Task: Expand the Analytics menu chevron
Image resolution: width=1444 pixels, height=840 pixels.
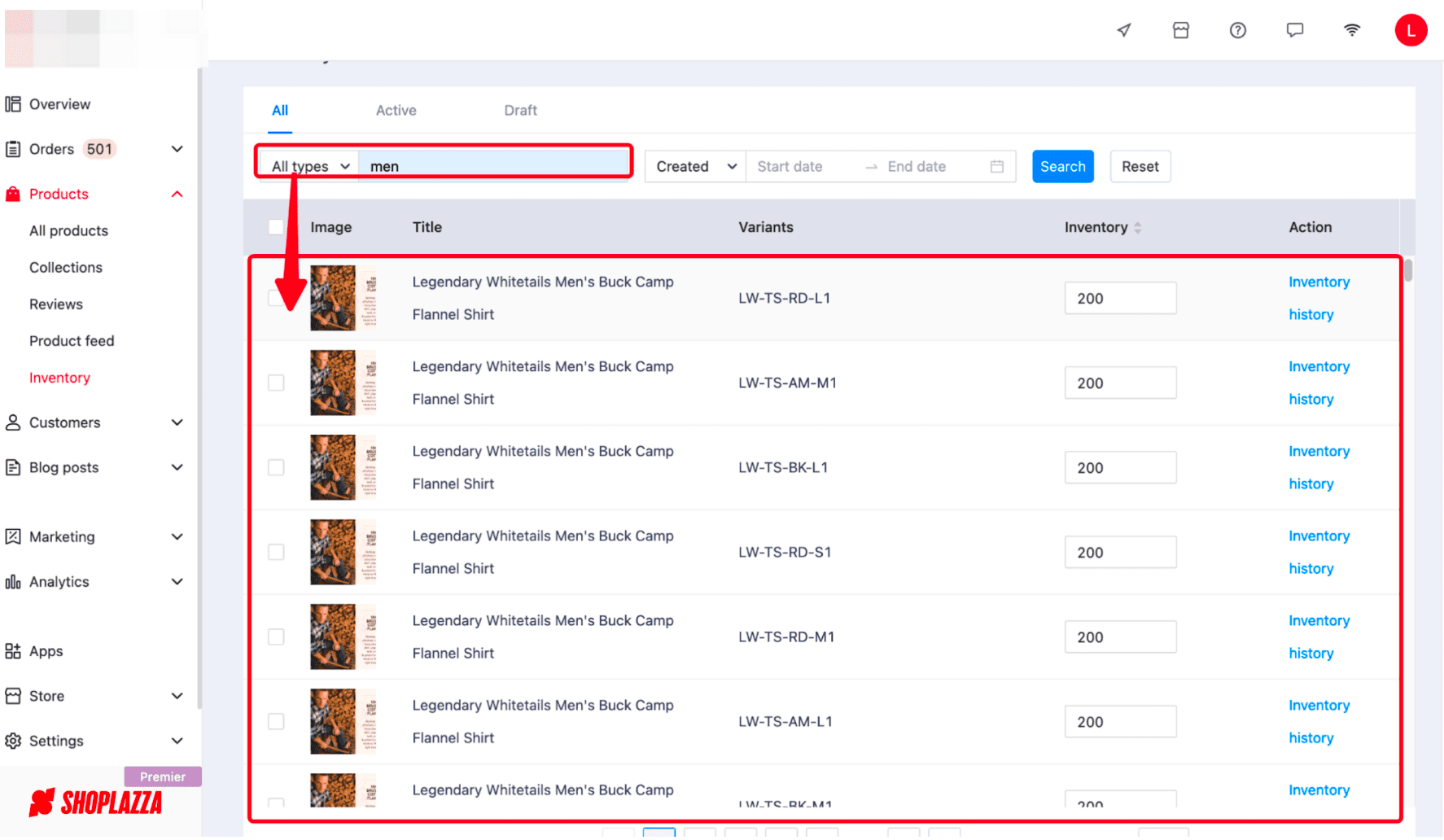Action: click(177, 581)
